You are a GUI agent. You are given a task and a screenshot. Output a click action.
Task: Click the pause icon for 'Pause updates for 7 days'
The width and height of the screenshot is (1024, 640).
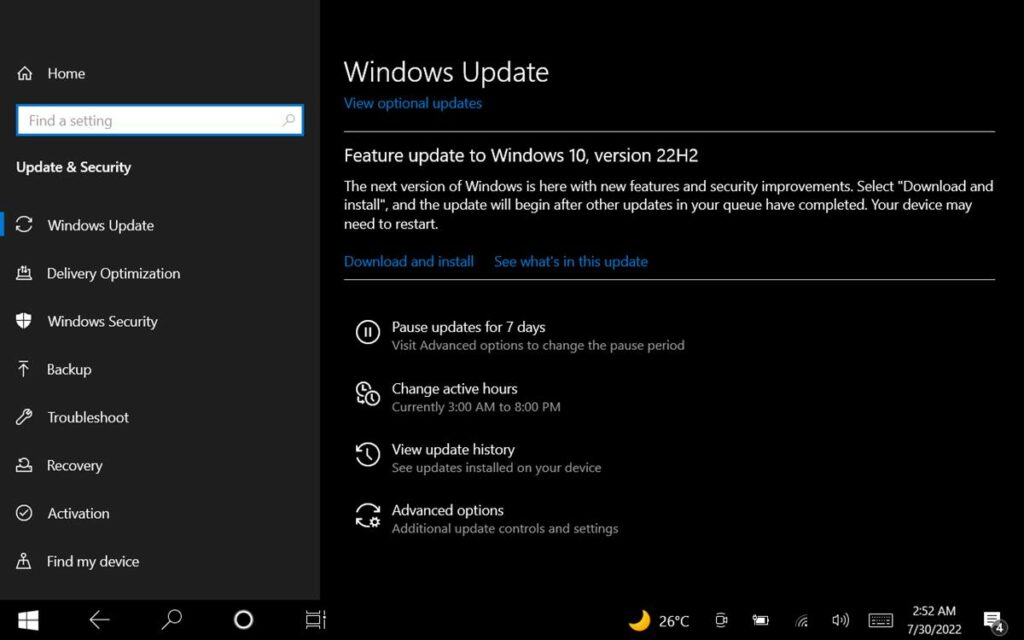tap(368, 332)
